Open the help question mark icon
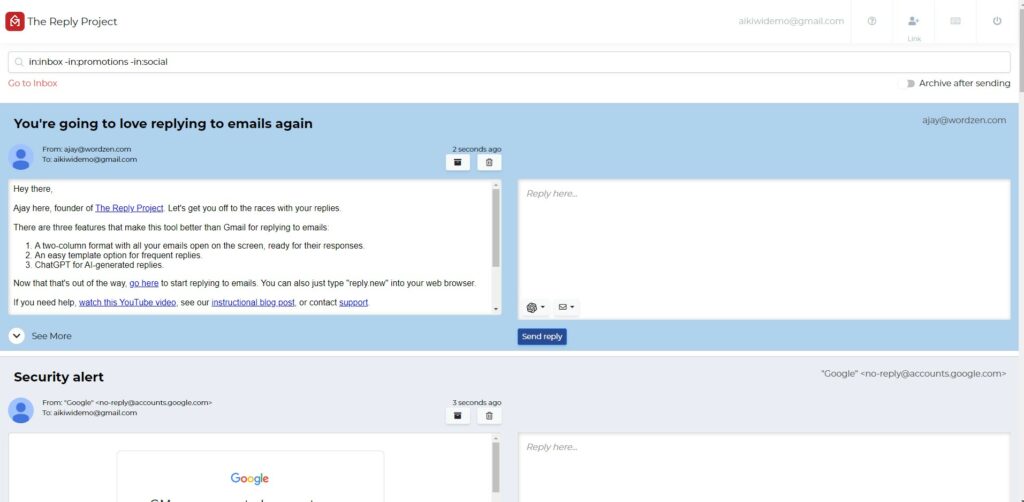1024x502 pixels. tap(872, 21)
